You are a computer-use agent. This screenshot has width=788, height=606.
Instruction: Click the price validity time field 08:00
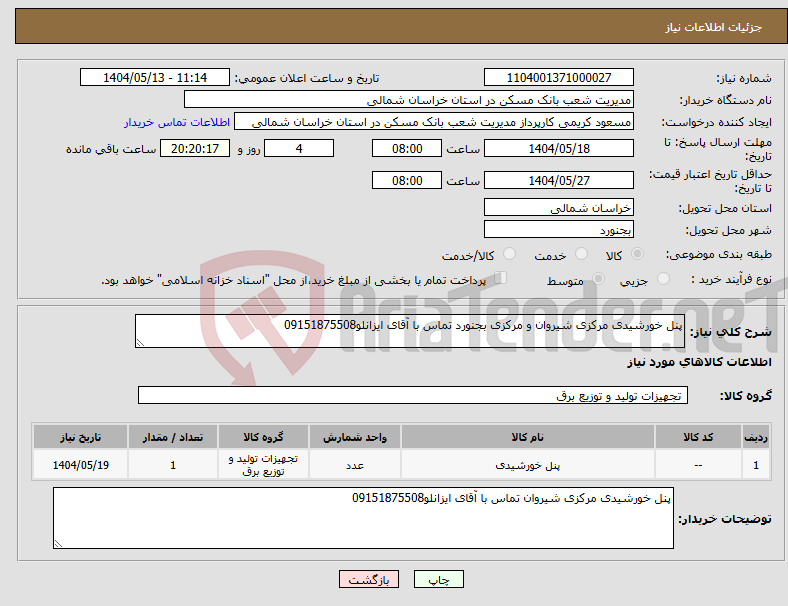point(407,180)
